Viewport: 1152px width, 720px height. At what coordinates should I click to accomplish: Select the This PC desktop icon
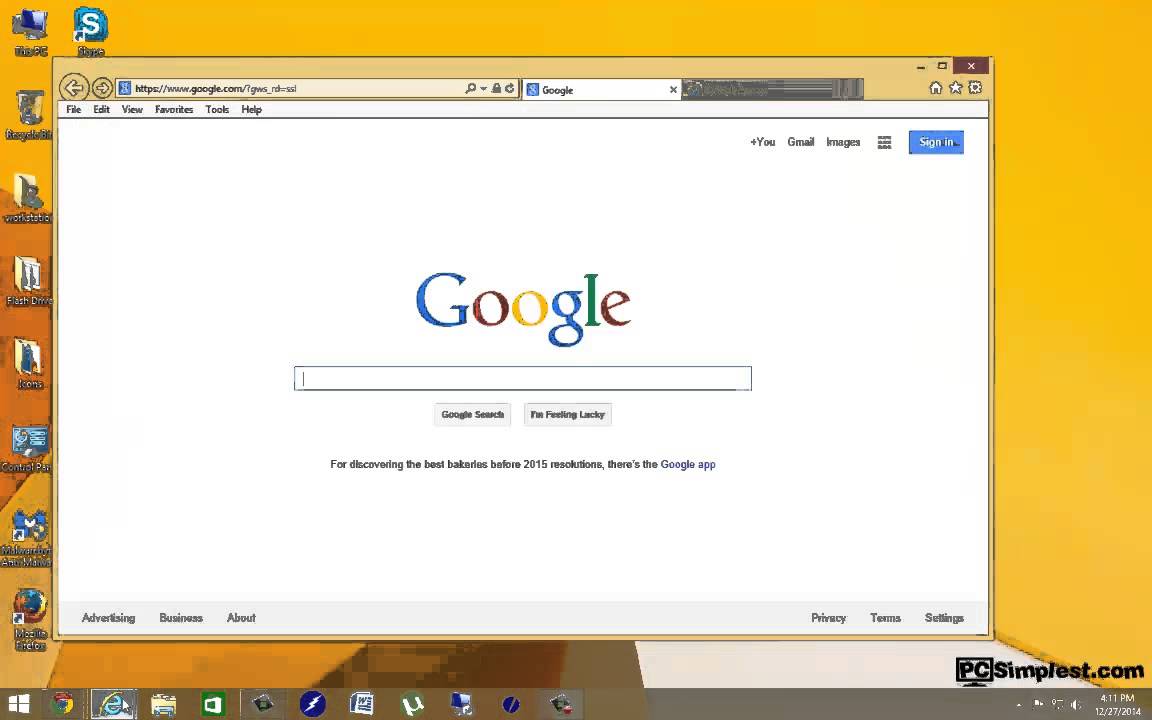[x=30, y=32]
